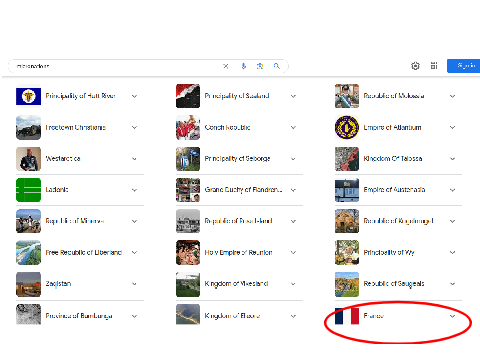Open quick settings gear icon
Screen dimensions: 480x360
coord(415,66)
